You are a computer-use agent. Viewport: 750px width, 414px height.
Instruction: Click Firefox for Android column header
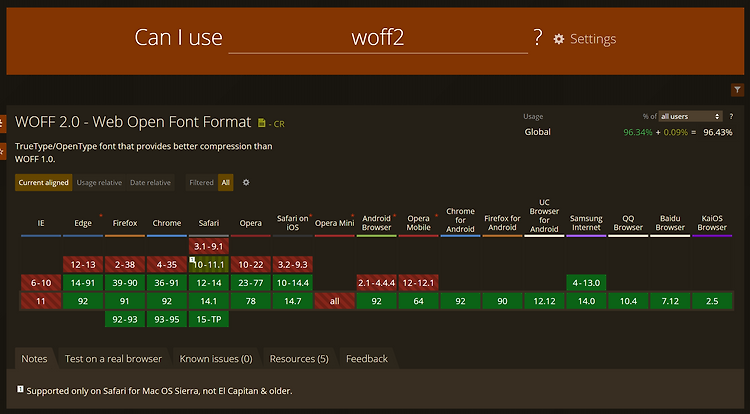tap(502, 223)
